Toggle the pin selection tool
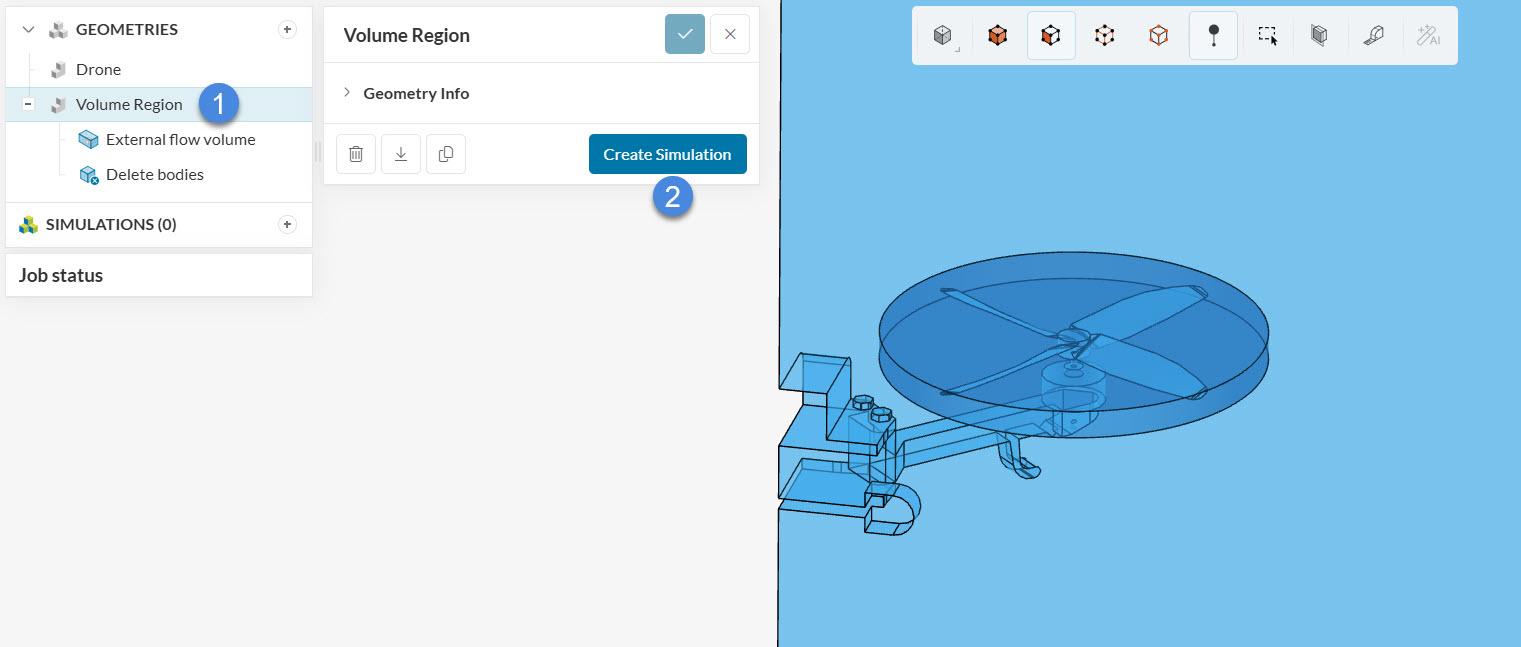This screenshot has height=647, width=1521. coord(1213,36)
